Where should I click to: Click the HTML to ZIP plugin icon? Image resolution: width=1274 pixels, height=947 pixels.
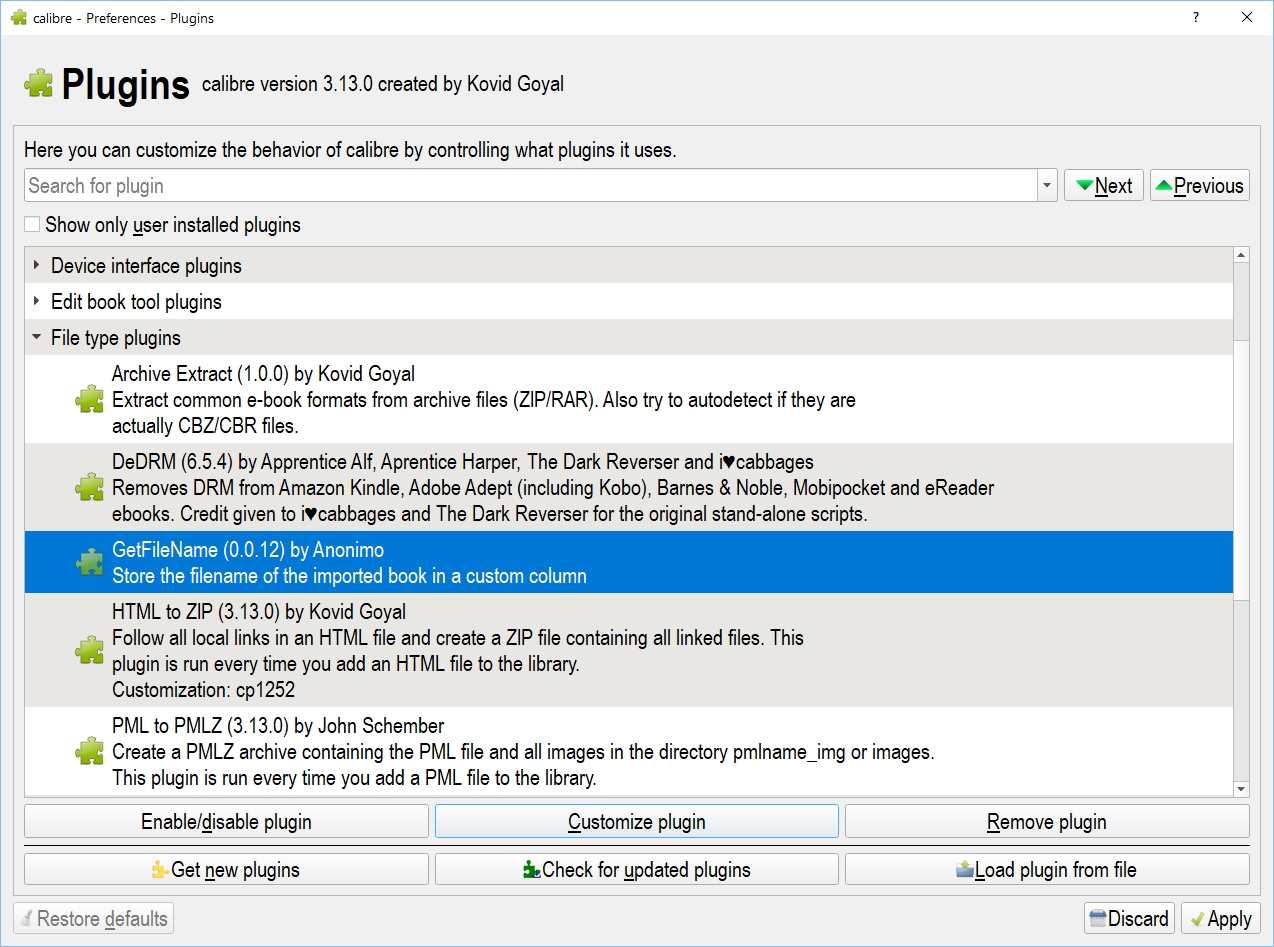[89, 650]
